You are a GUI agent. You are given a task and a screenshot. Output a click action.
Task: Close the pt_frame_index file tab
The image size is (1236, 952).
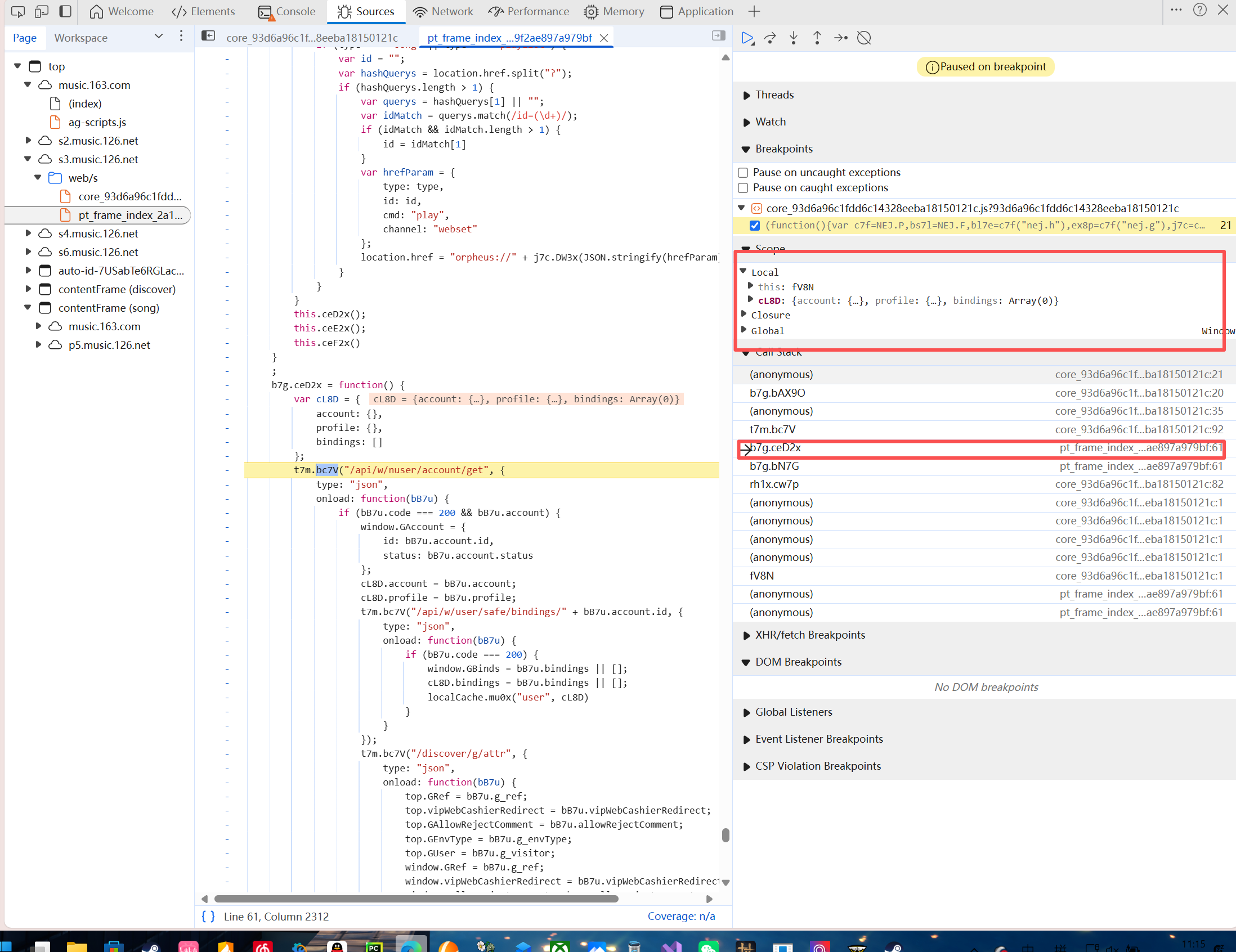pyautogui.click(x=604, y=38)
